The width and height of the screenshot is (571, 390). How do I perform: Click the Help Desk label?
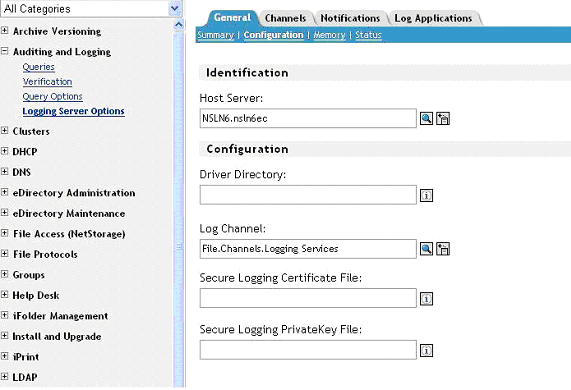click(36, 295)
